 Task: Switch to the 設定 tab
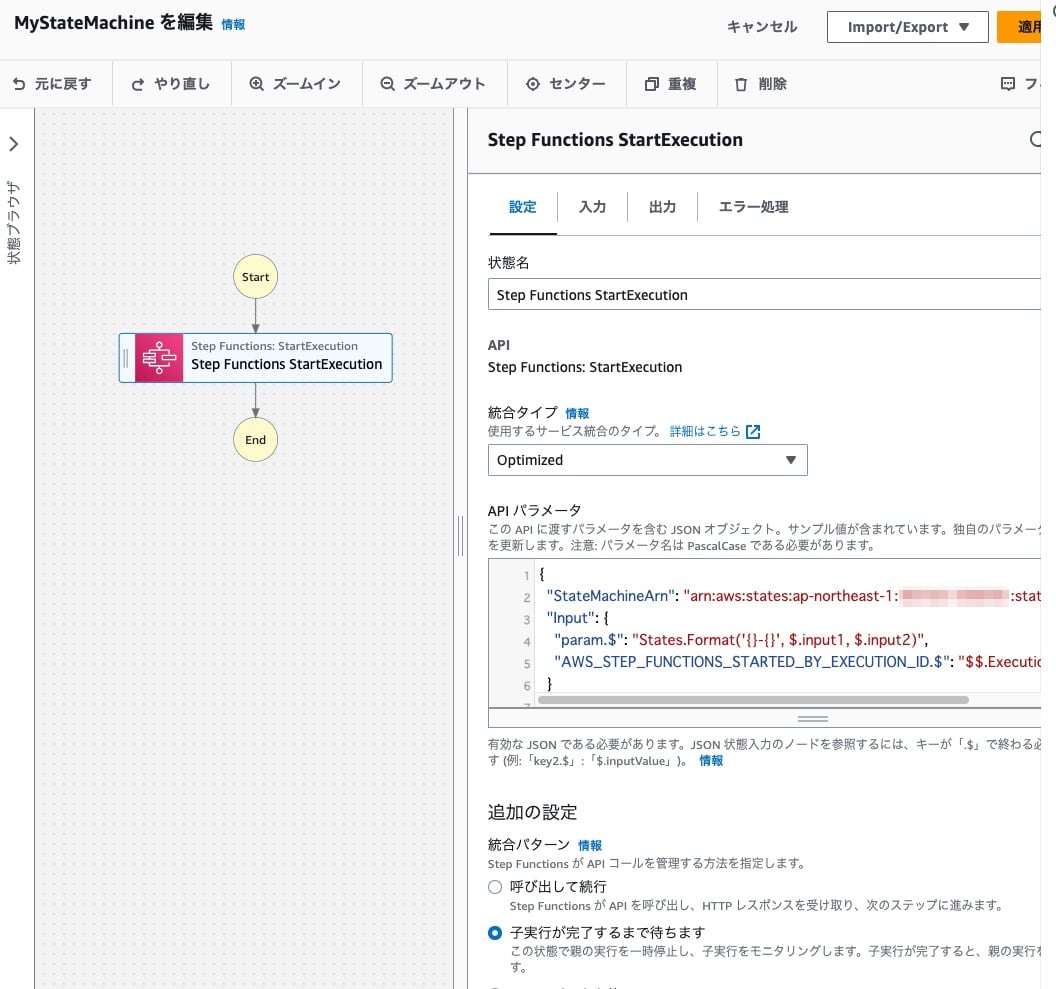(523, 207)
